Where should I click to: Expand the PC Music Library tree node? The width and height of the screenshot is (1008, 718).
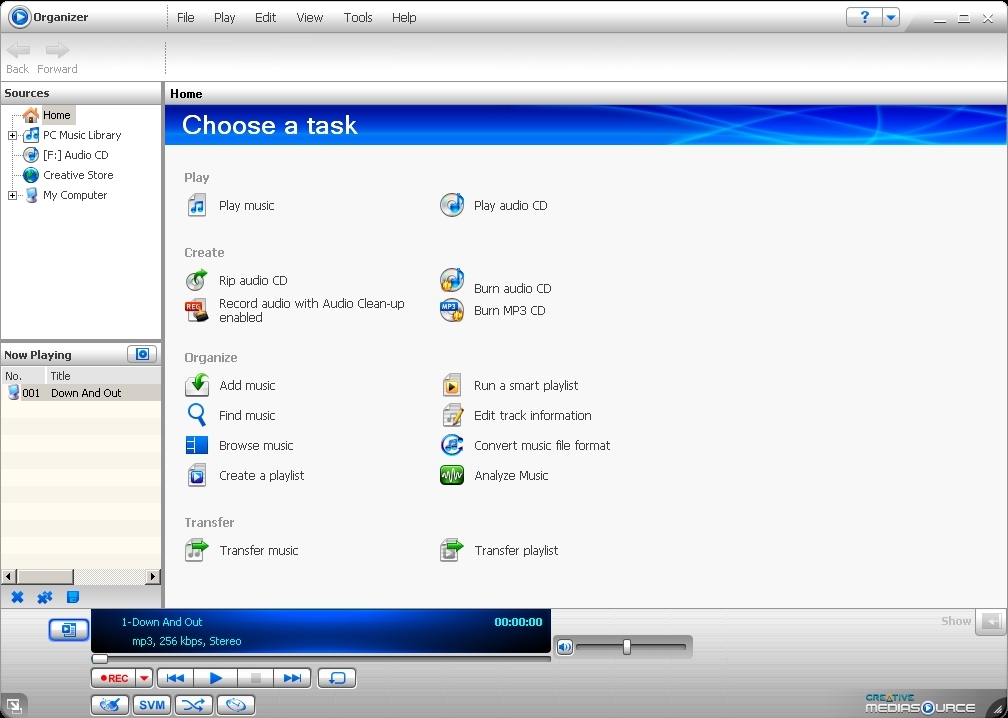[12, 135]
